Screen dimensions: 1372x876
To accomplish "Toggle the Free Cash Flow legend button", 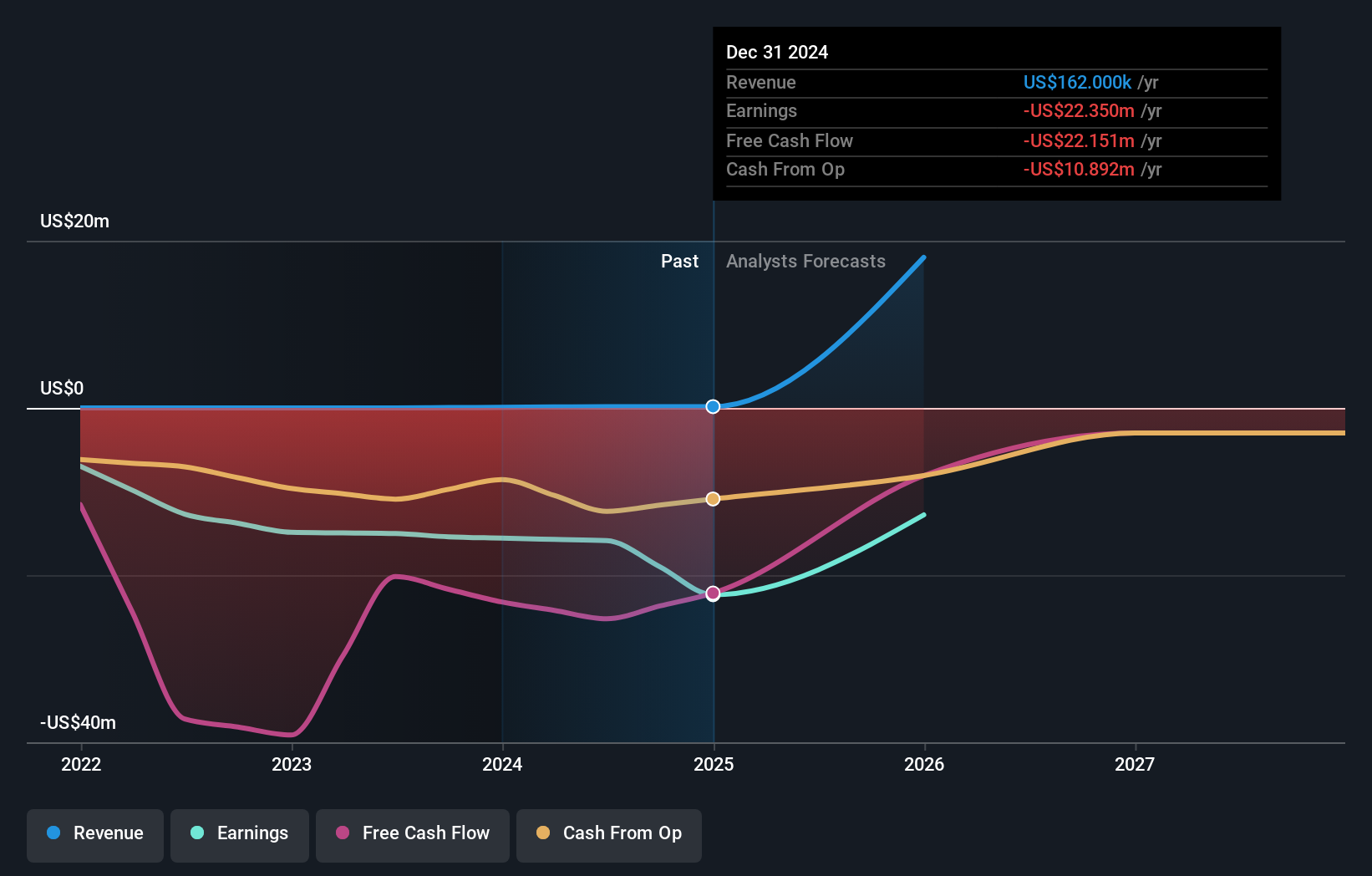I will [x=413, y=835].
